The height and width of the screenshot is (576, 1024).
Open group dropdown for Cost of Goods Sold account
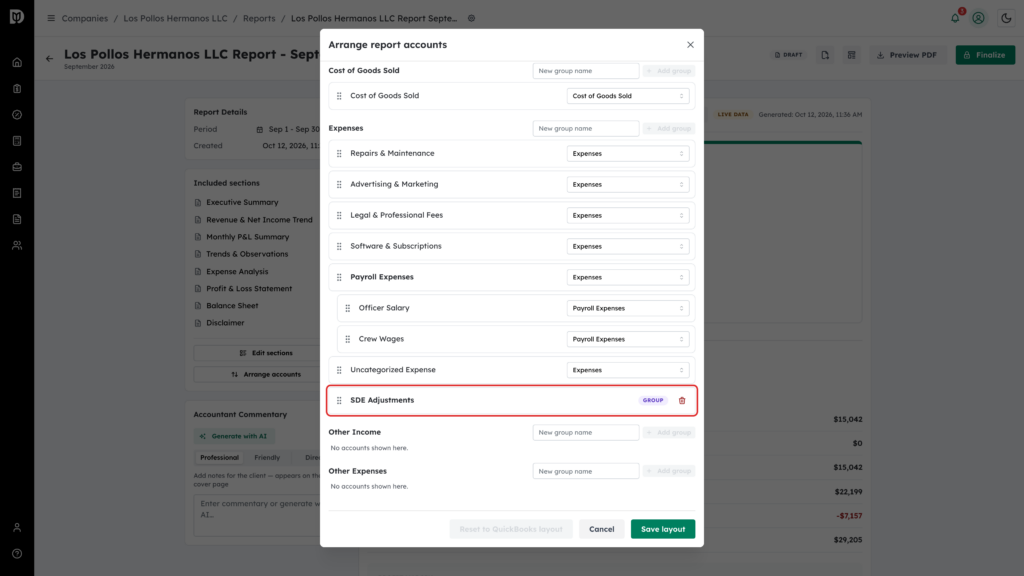pyautogui.click(x=628, y=96)
